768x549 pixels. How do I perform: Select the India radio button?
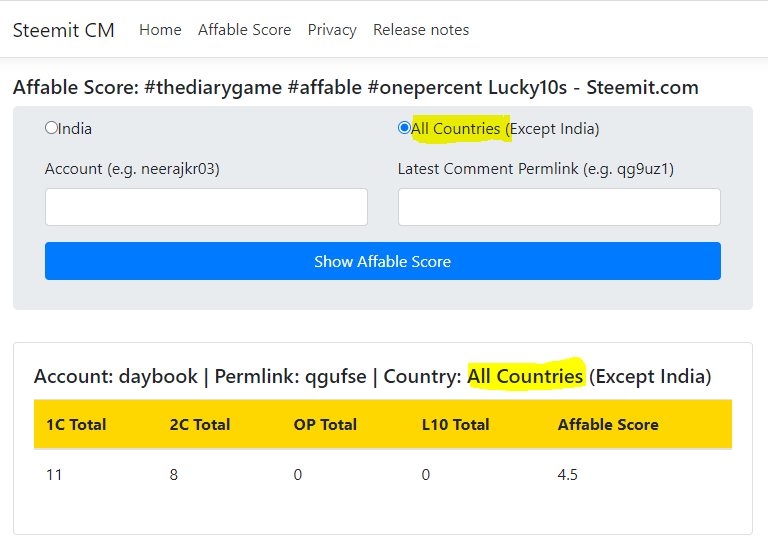coord(51,128)
